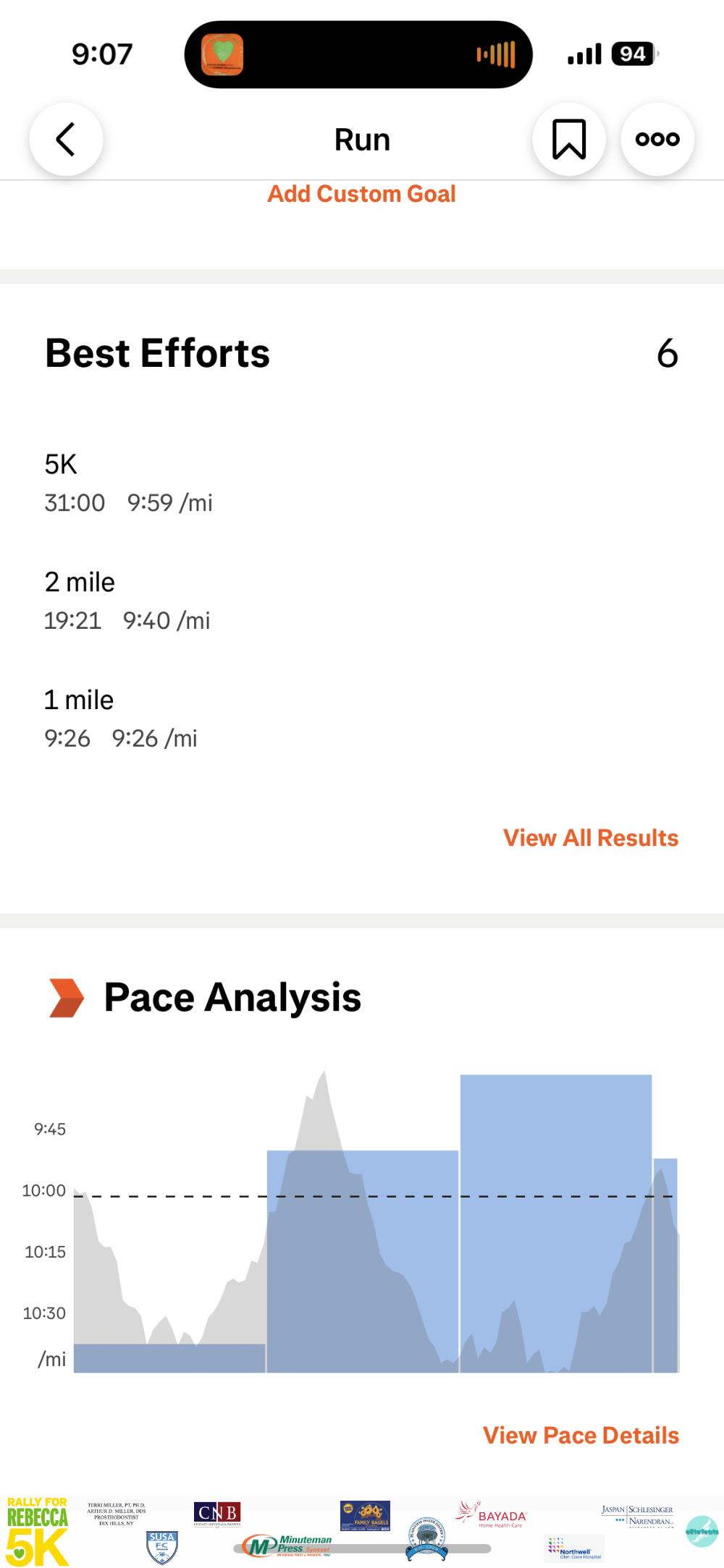Select the 5K best effort entry
Image resolution: width=724 pixels, height=1568 pixels.
(129, 483)
